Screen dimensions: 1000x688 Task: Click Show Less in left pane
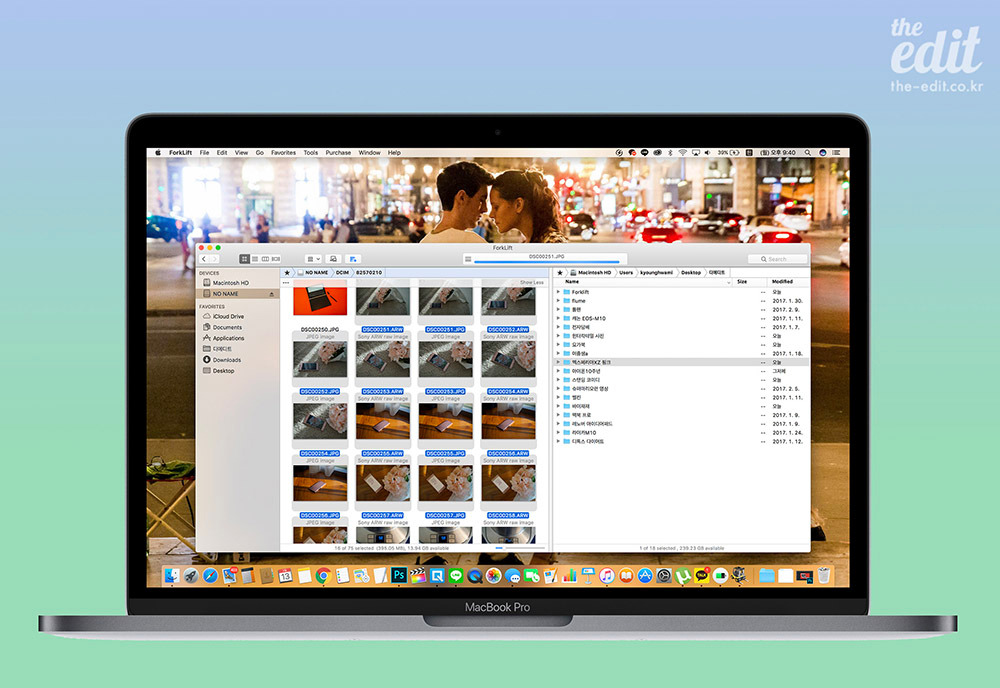532,282
